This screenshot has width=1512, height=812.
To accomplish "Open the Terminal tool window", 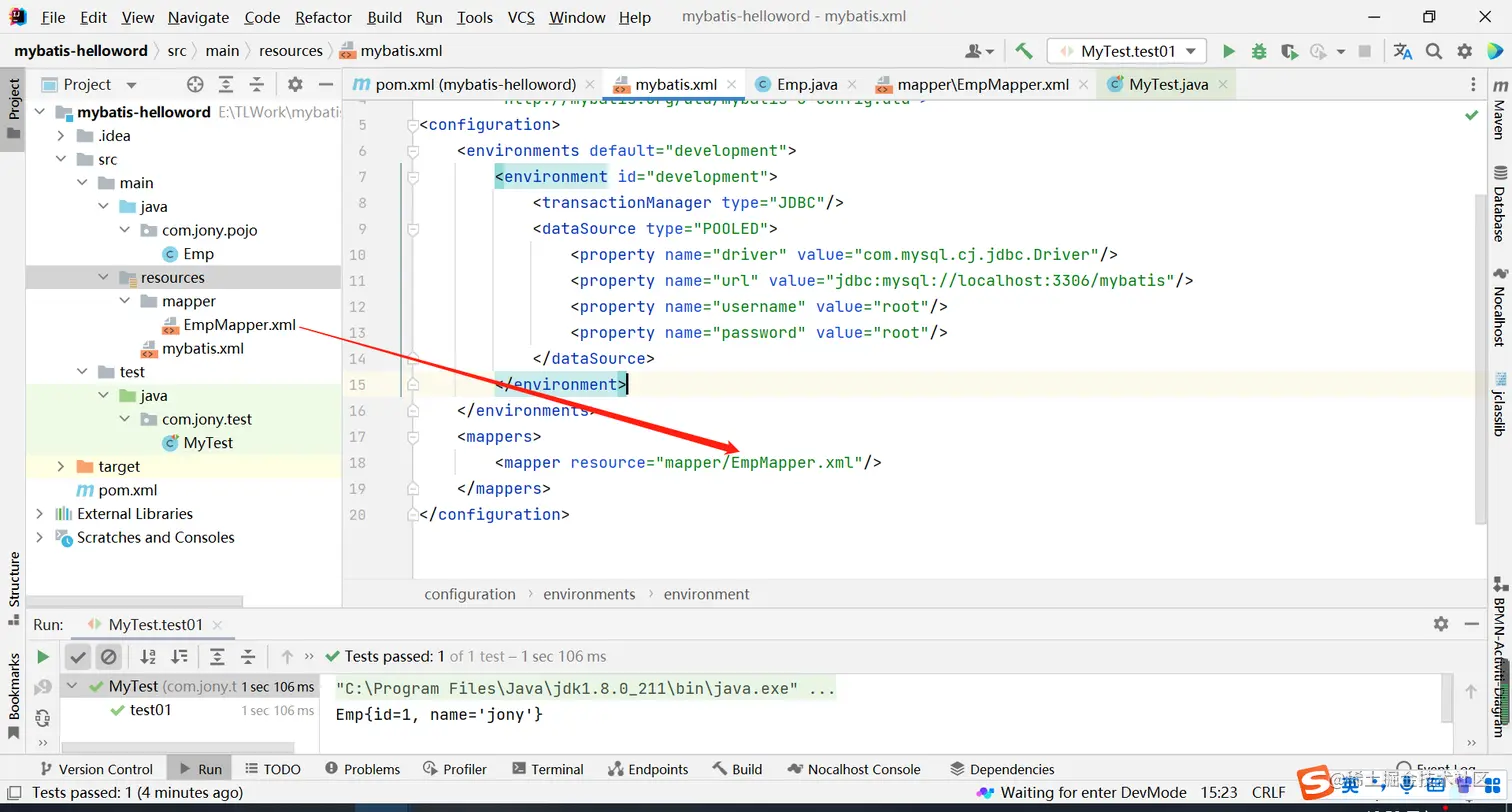I will [x=547, y=769].
